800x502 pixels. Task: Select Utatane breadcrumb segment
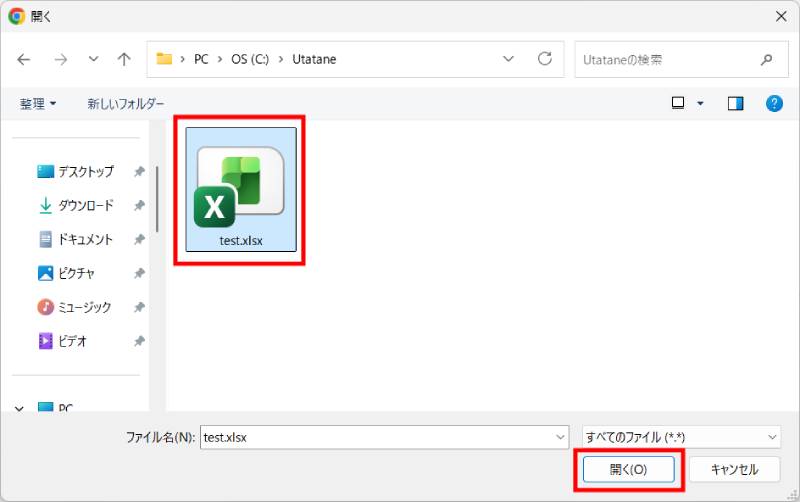(314, 59)
